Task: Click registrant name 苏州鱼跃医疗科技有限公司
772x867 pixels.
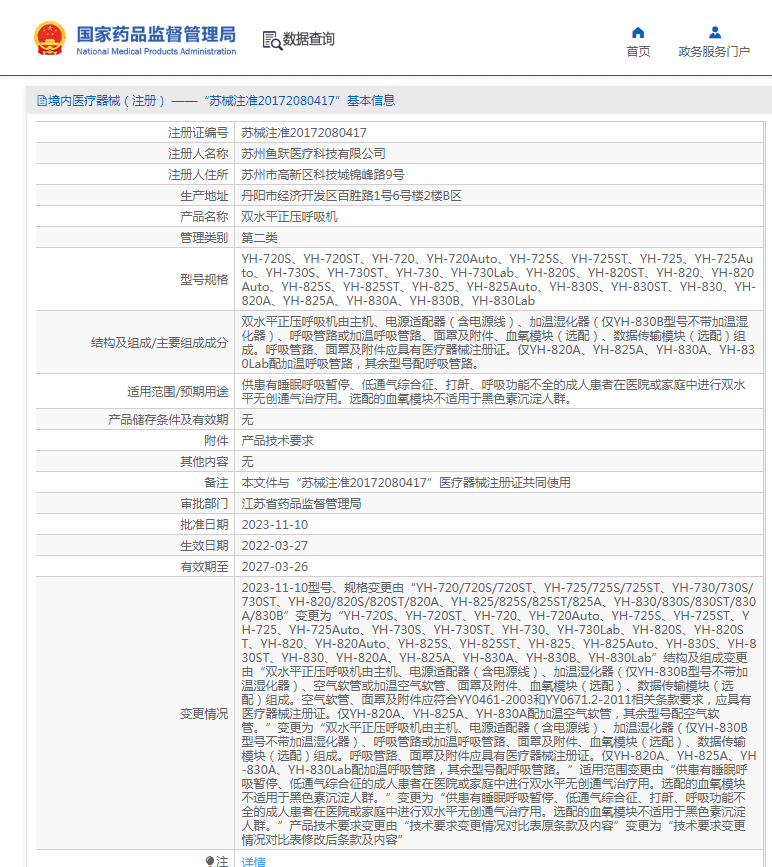Action: click(x=314, y=153)
